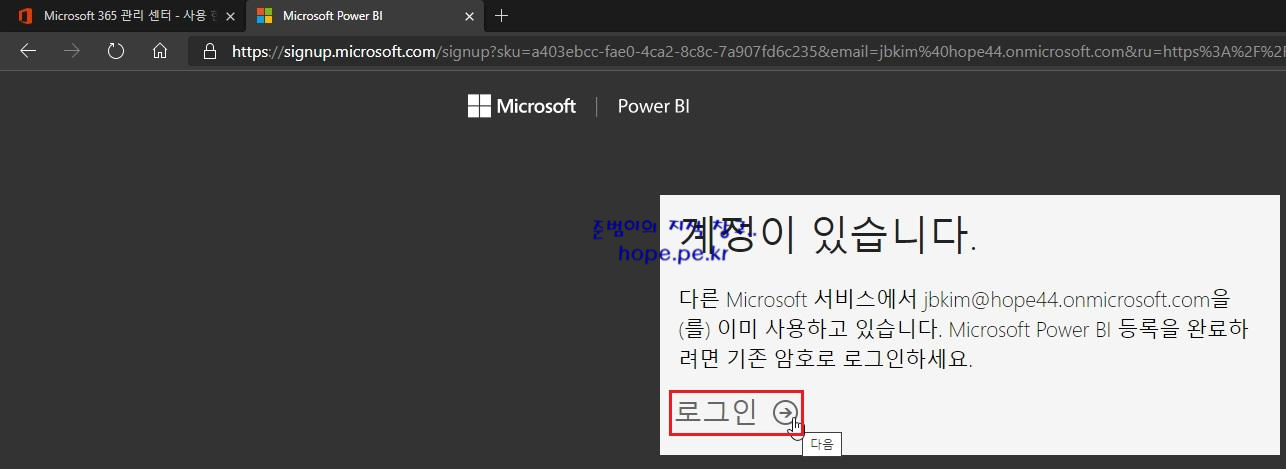Click the Microsoft logo in header
This screenshot has width=1286, height=469.
(x=522, y=106)
